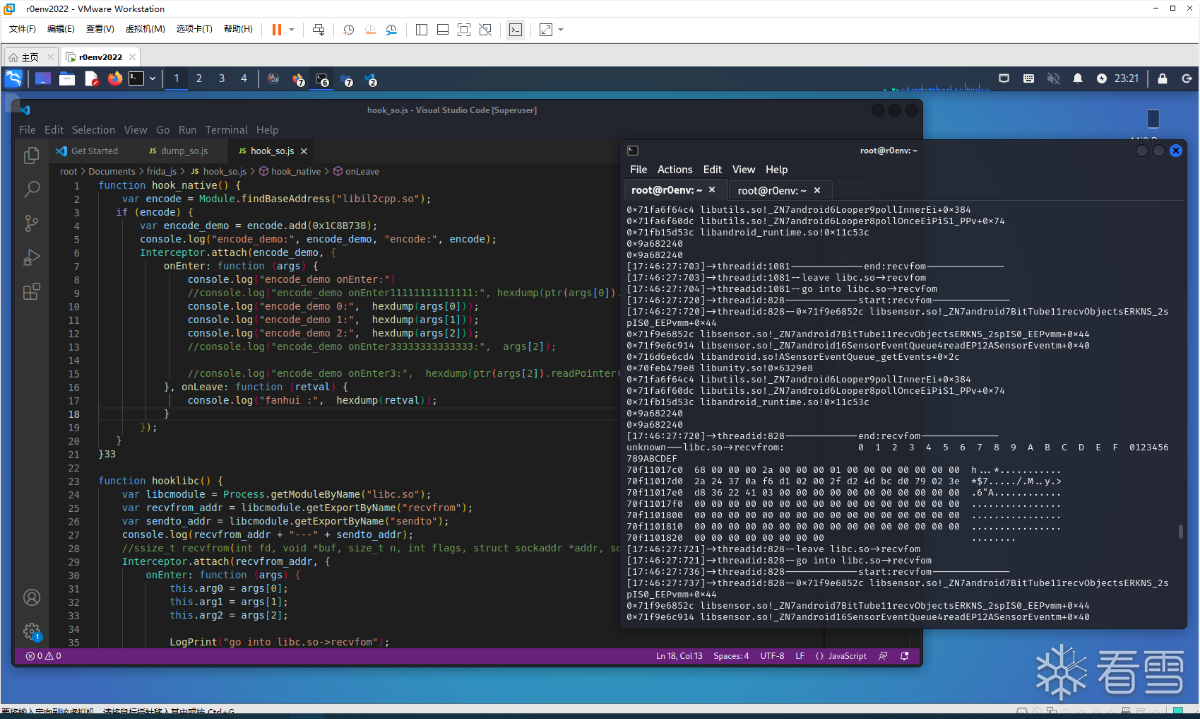Suspend the virtual machine with pause icon
Viewport: 1200px width, 719px height.
(277, 30)
